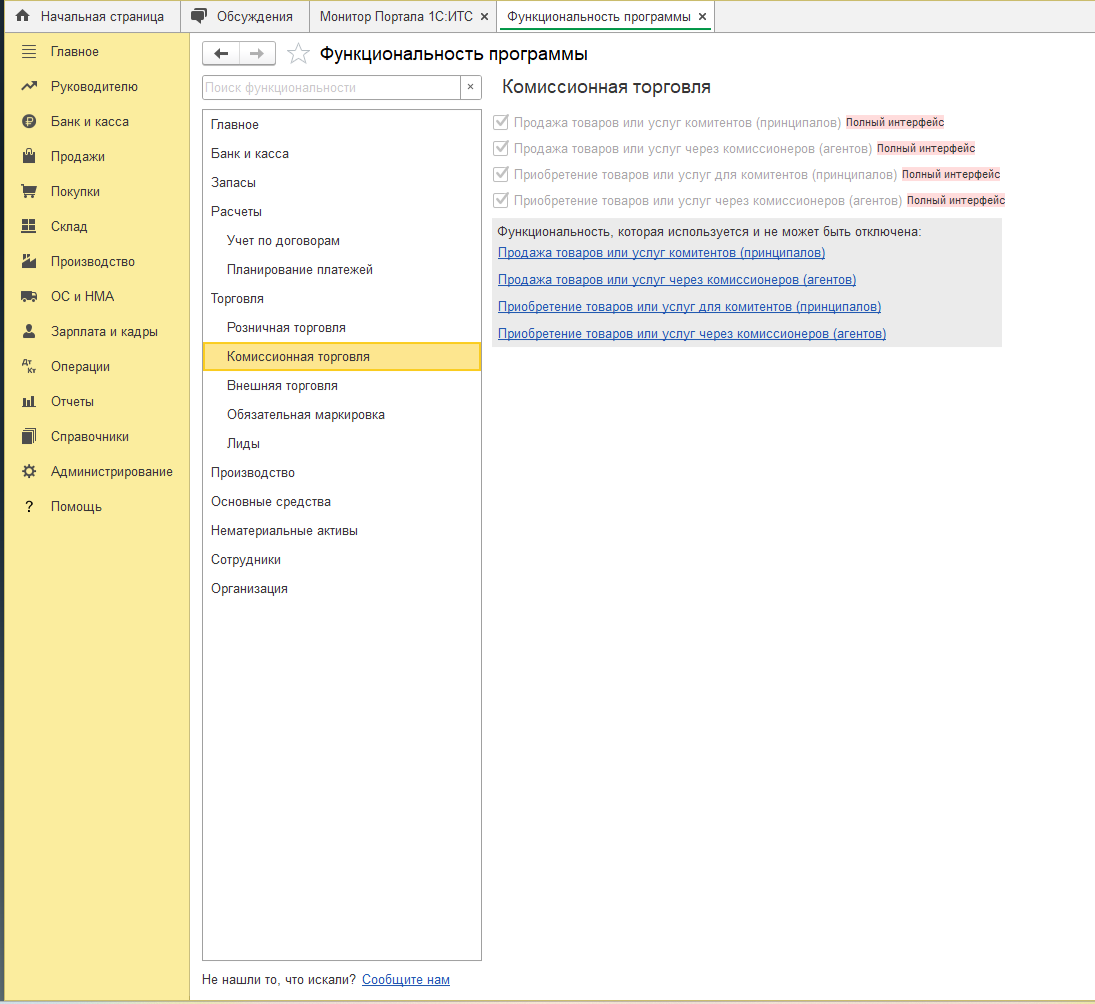Click the Справочники books icon
The image size is (1095, 1004).
29,436
